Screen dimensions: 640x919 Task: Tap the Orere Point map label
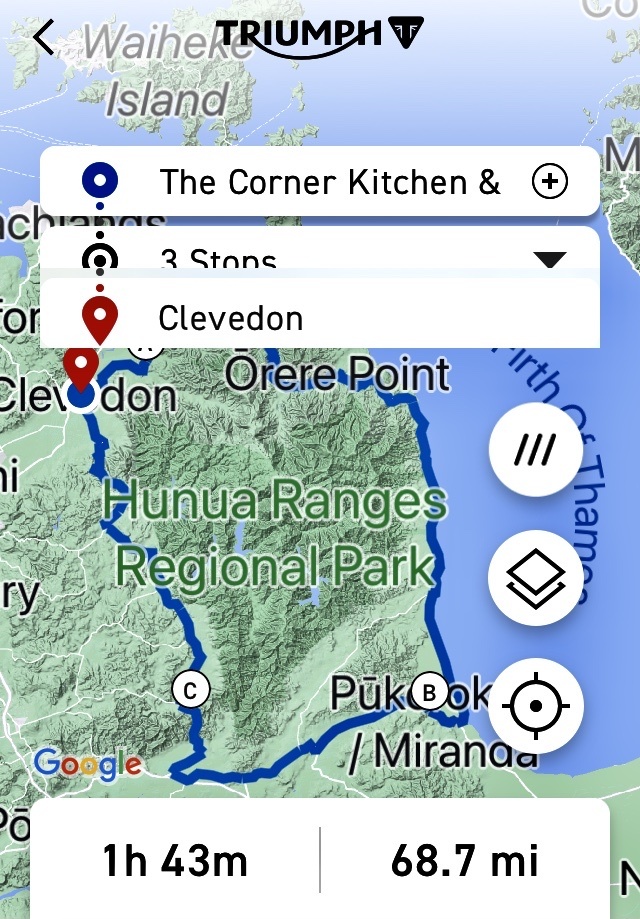tap(338, 373)
